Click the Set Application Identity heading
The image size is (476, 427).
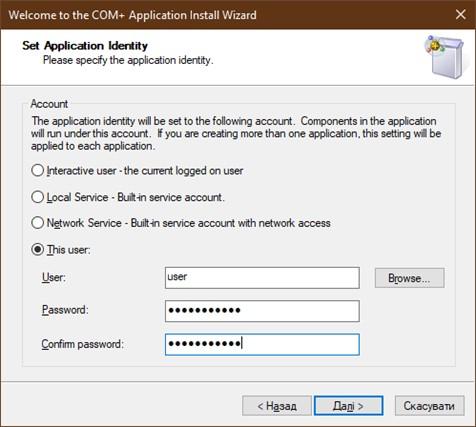(x=85, y=46)
